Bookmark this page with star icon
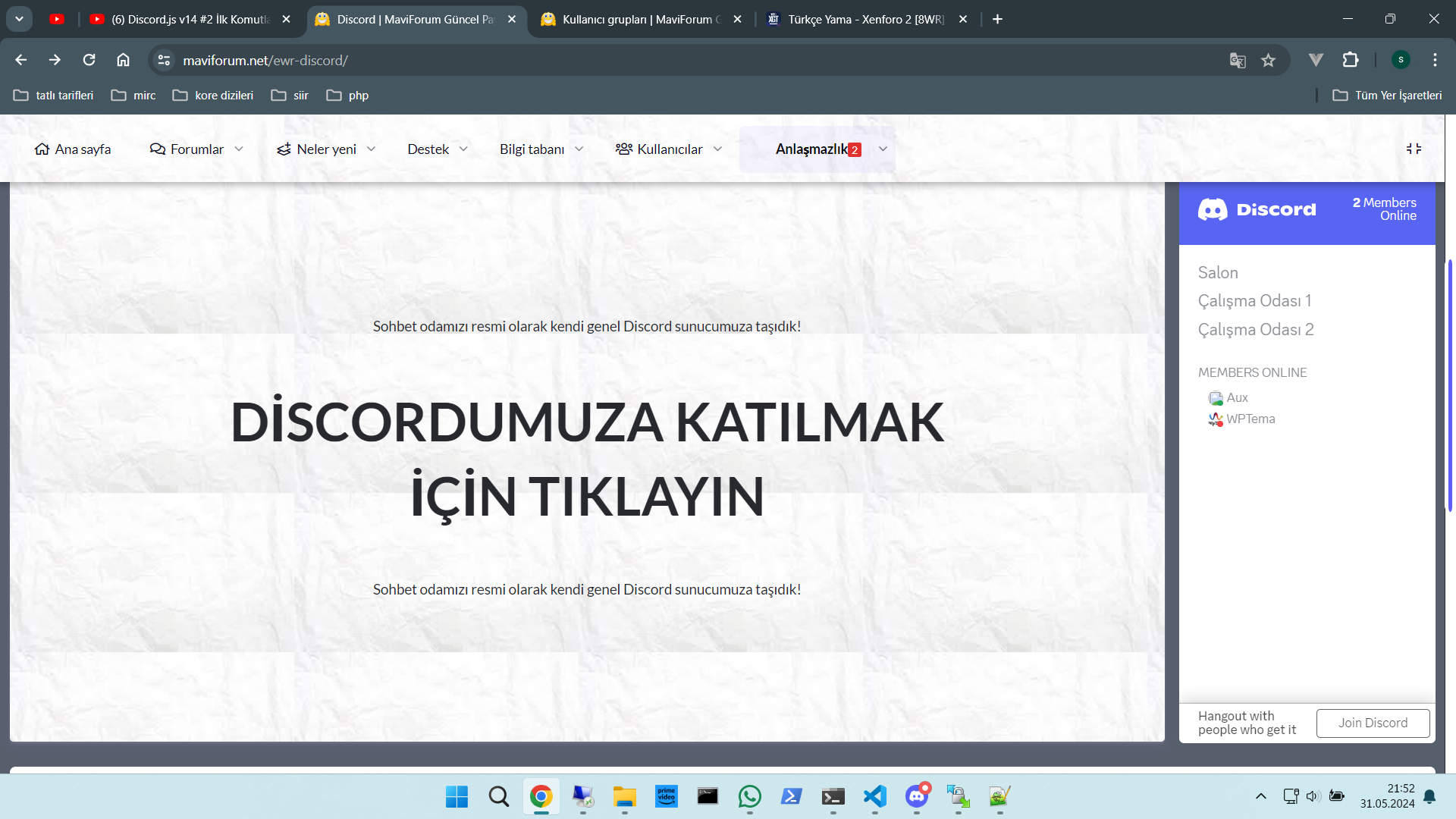The width and height of the screenshot is (1456, 819). point(1268,61)
